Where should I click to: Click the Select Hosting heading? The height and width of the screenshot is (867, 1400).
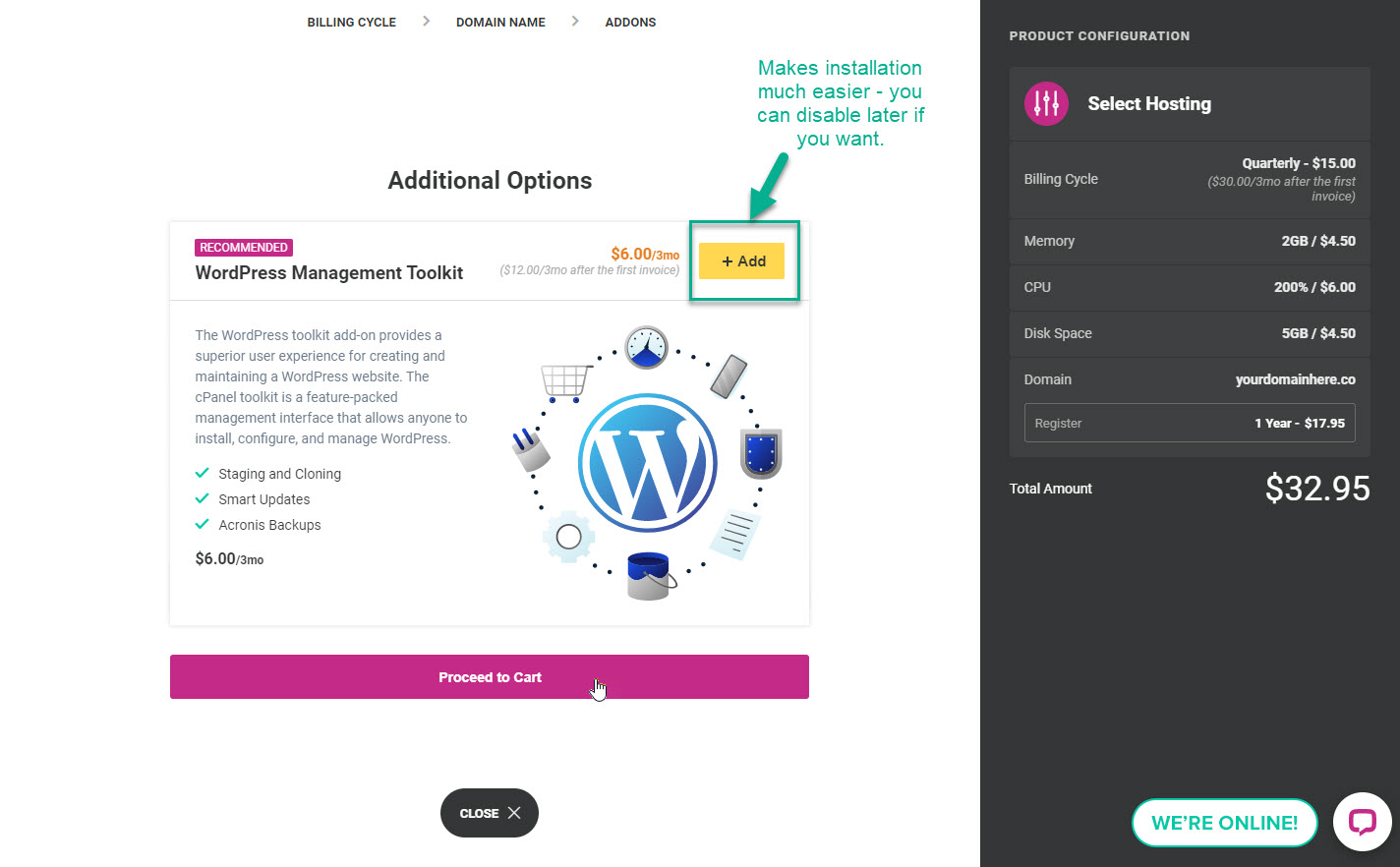coord(1149,103)
